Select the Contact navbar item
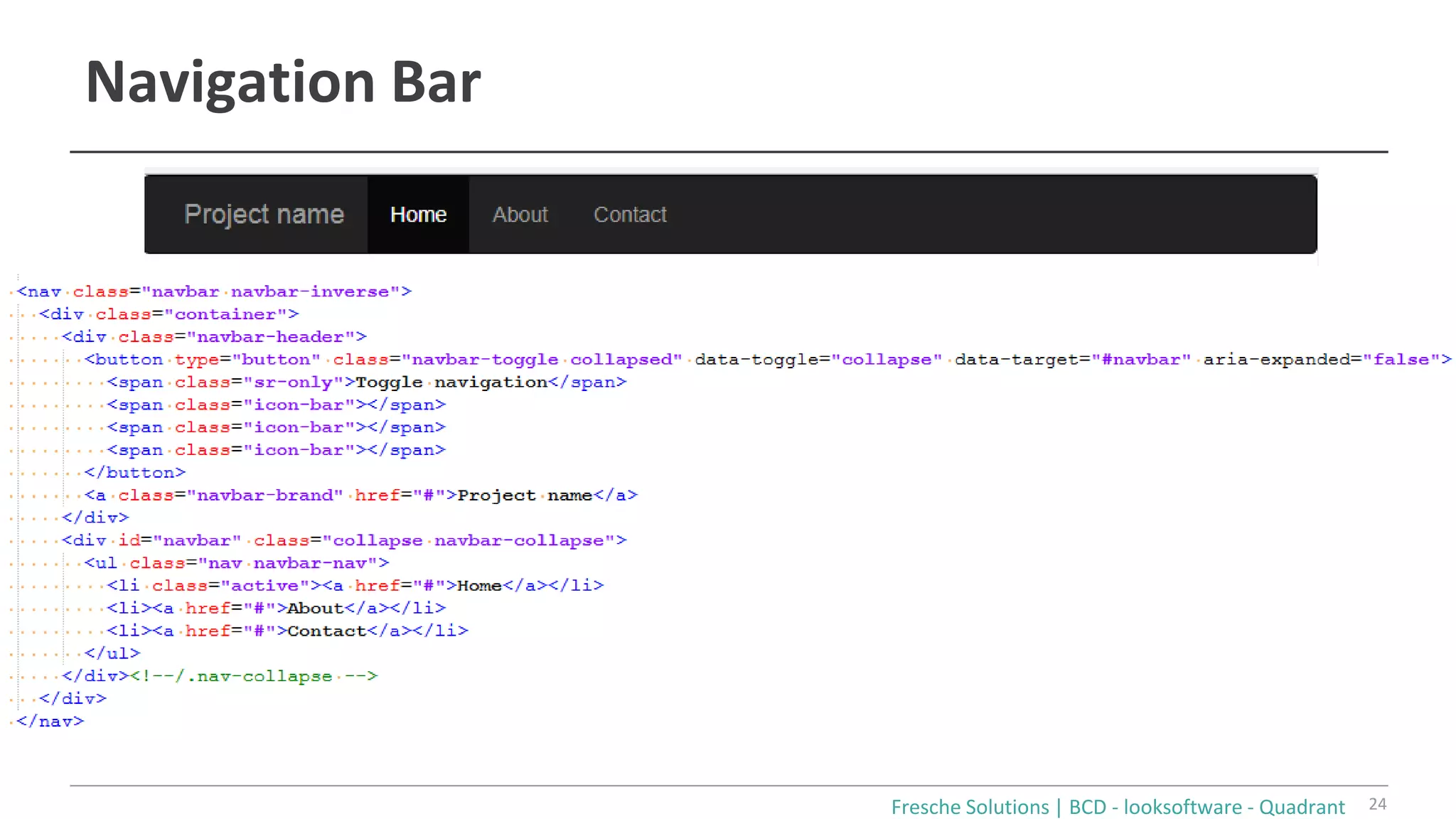Viewport: 1456px width, 819px height. [630, 214]
